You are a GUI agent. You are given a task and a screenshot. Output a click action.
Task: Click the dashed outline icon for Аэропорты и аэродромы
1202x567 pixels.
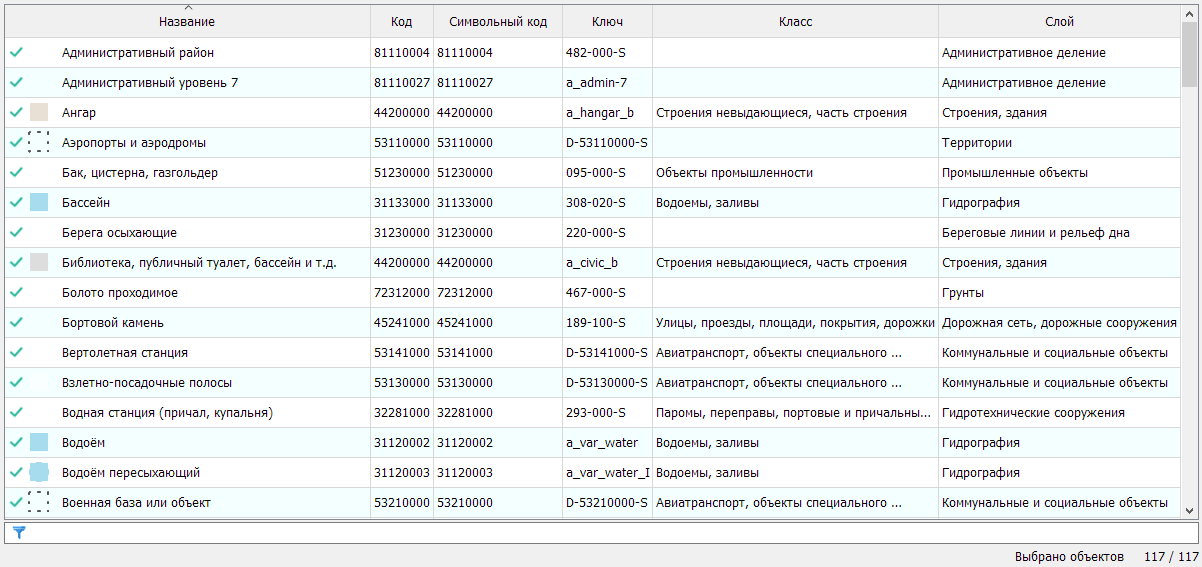click(39, 143)
